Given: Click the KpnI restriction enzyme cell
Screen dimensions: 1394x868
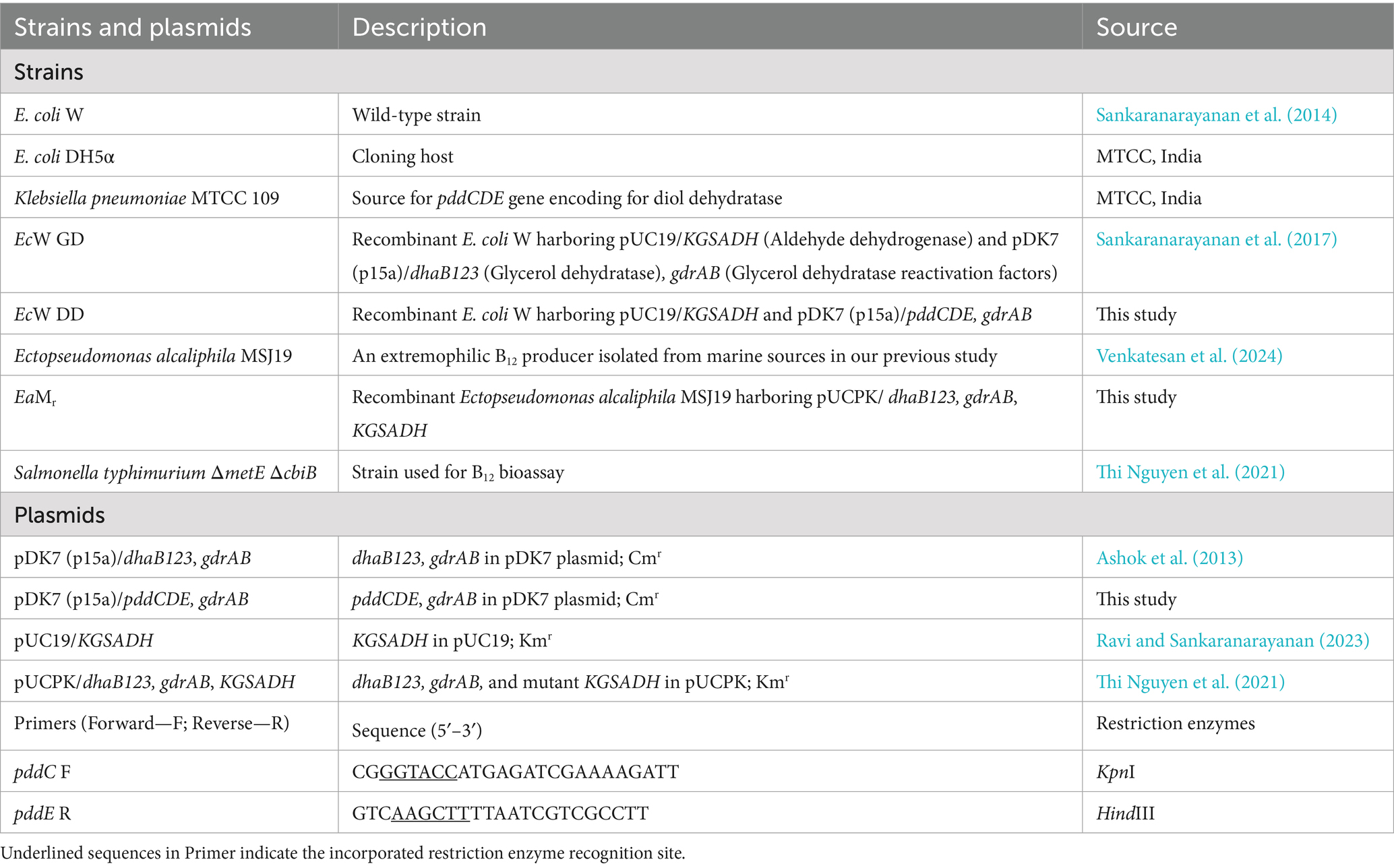Looking at the screenshot, I should (x=1116, y=772).
